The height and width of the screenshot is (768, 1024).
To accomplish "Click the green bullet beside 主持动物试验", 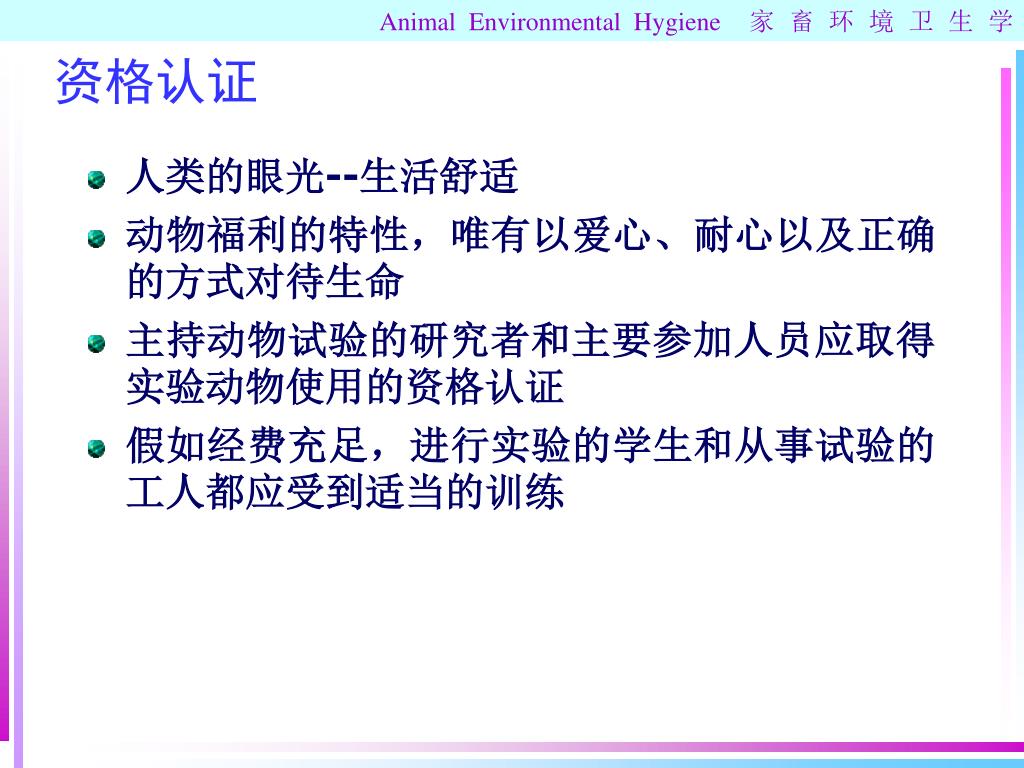I will coord(97,344).
